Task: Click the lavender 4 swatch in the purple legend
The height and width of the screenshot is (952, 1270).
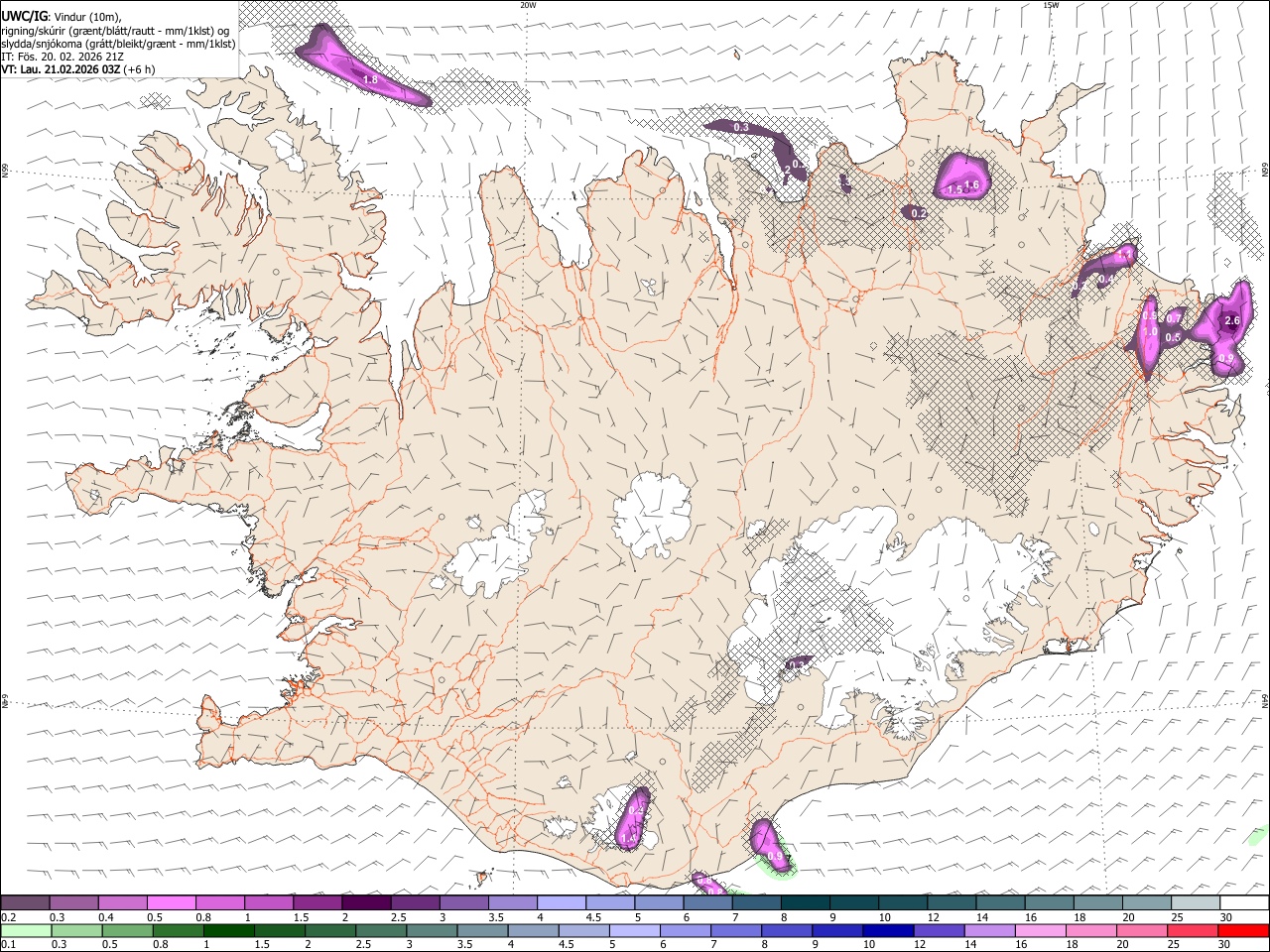Action: click(562, 902)
